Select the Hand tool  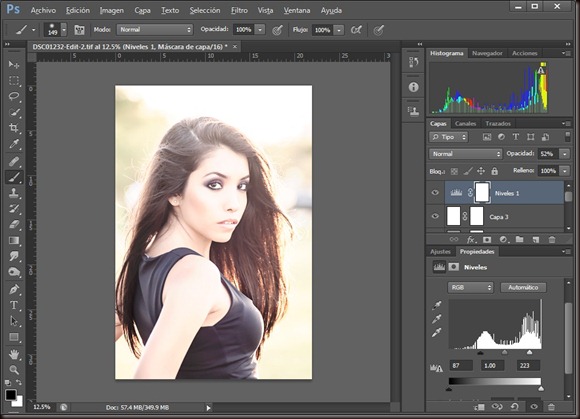pos(14,354)
